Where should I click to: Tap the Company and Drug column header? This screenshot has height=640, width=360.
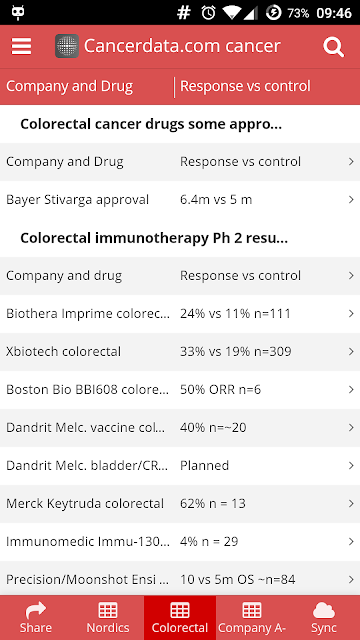[x=69, y=86]
